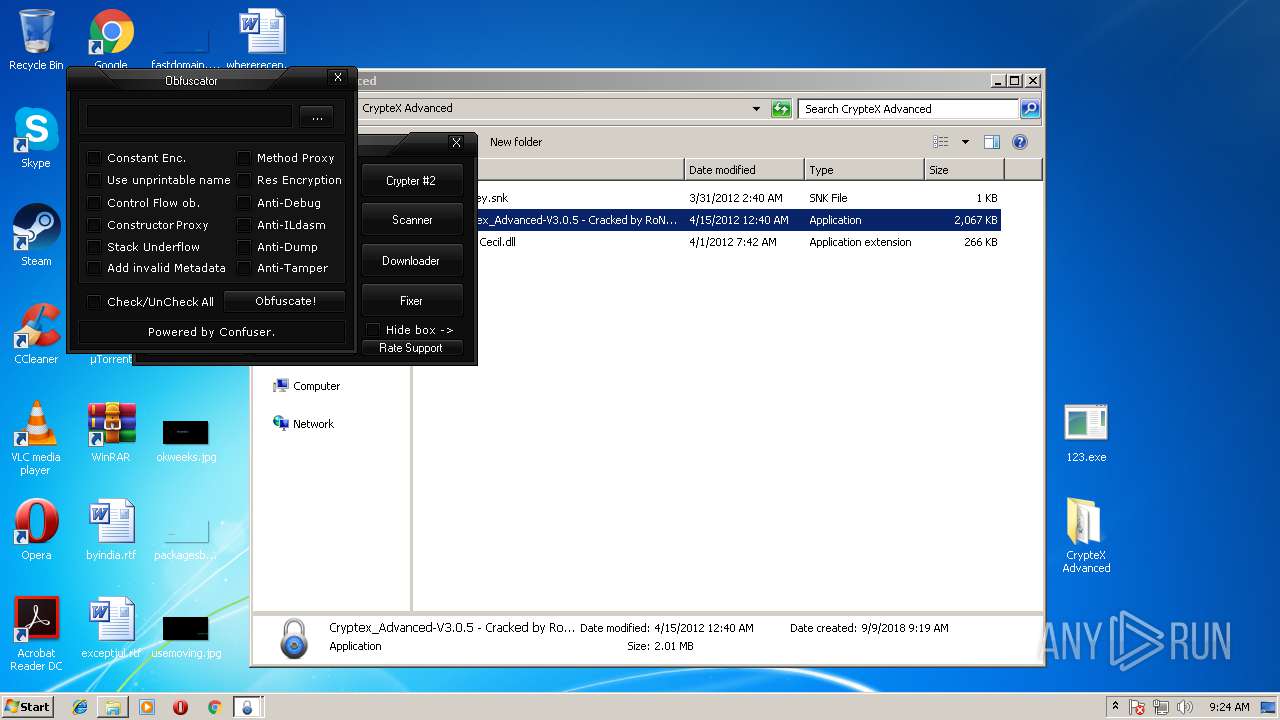Click the network tray icon

tap(1161, 707)
